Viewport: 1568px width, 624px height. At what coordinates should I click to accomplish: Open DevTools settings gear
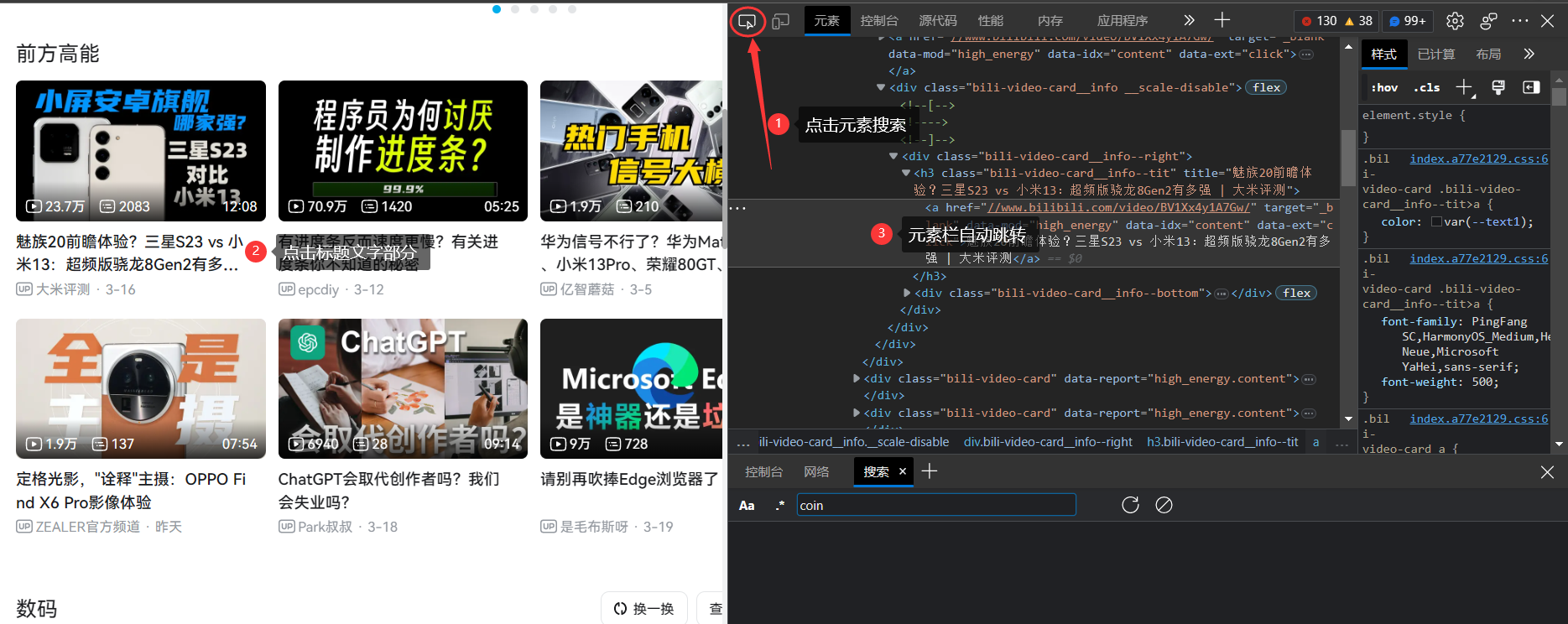[1456, 21]
